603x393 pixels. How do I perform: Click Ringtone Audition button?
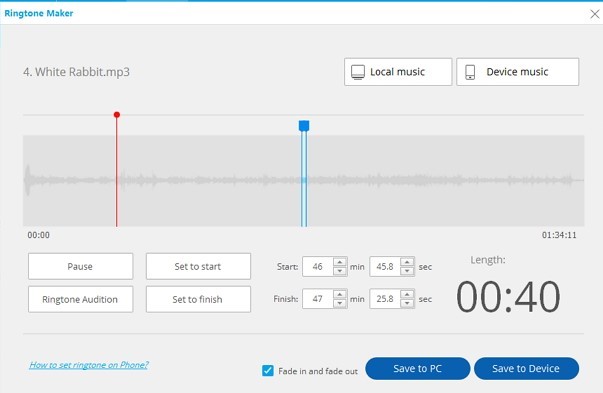click(x=80, y=299)
